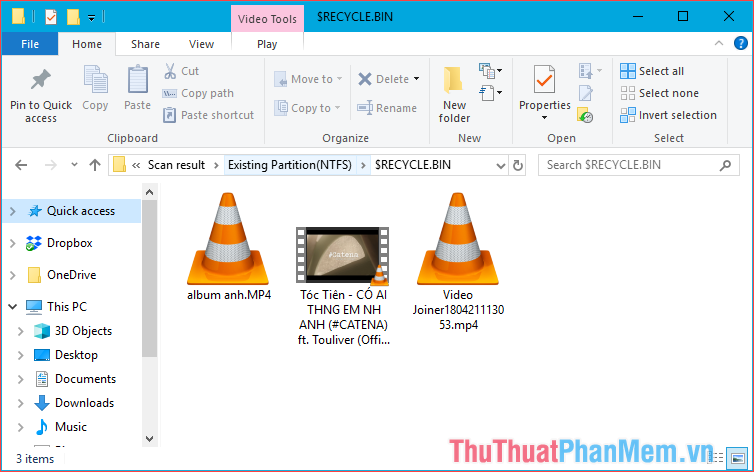
Task: Click New folder icon in title bar toolbar
Action: [x=73, y=17]
